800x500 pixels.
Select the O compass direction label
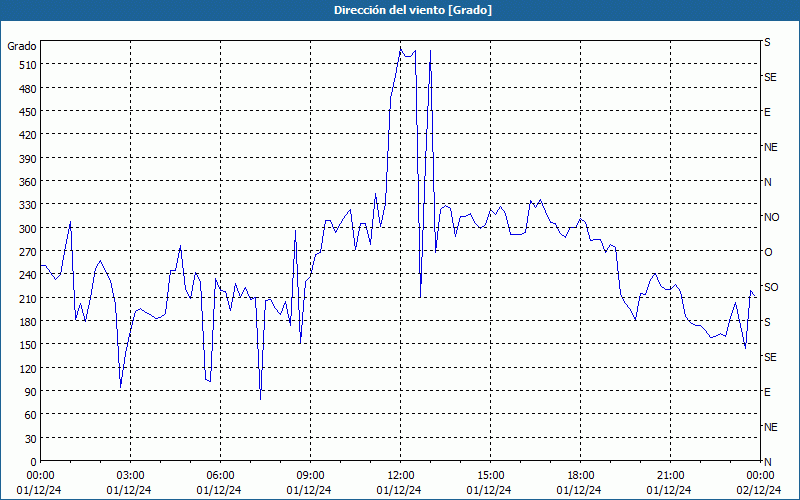tap(768, 252)
